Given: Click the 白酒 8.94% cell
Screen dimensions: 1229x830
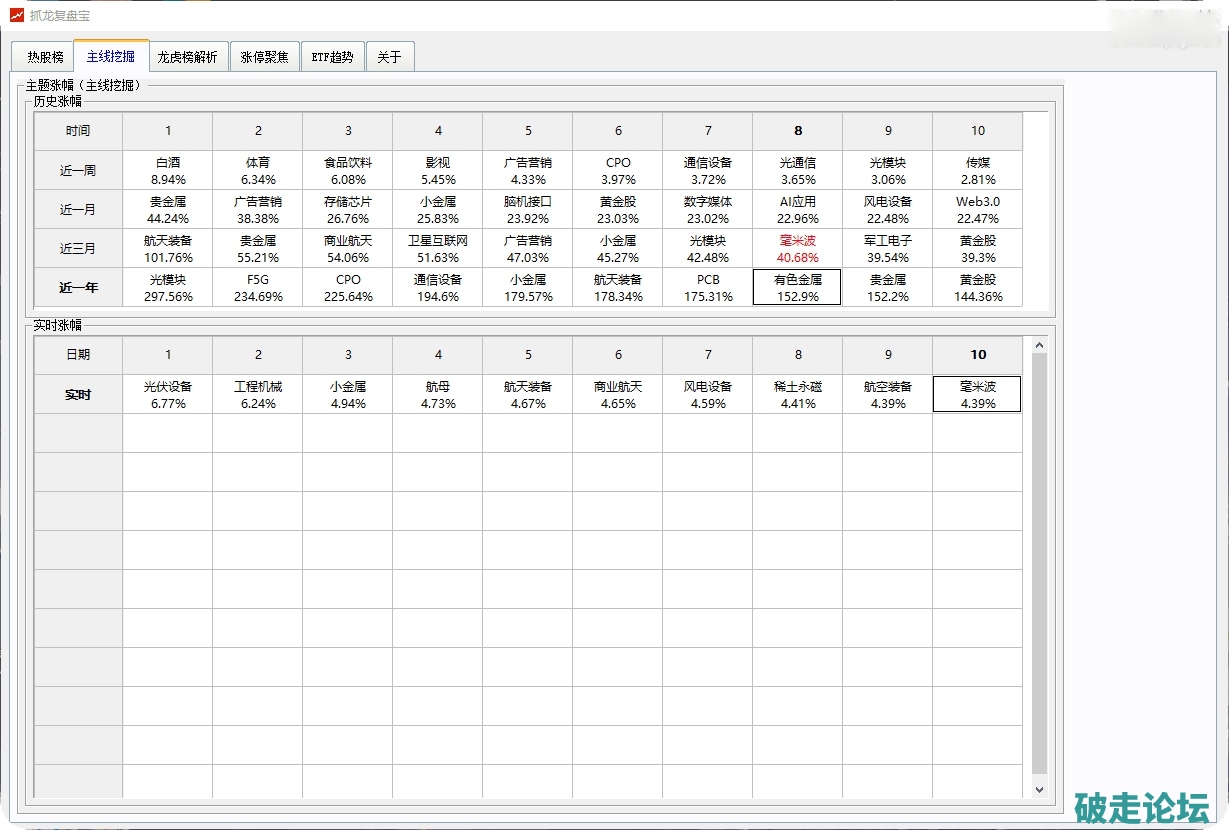Looking at the screenshot, I should 168,171.
